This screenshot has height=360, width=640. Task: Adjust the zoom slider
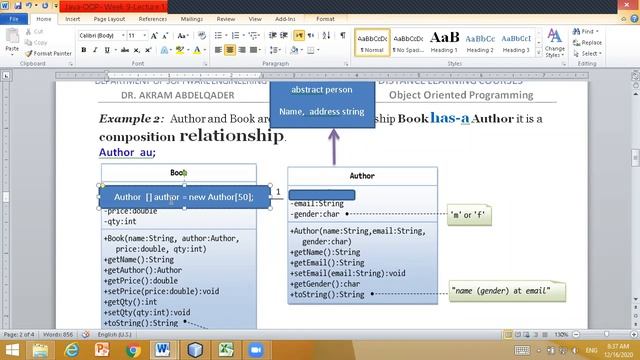coord(606,335)
